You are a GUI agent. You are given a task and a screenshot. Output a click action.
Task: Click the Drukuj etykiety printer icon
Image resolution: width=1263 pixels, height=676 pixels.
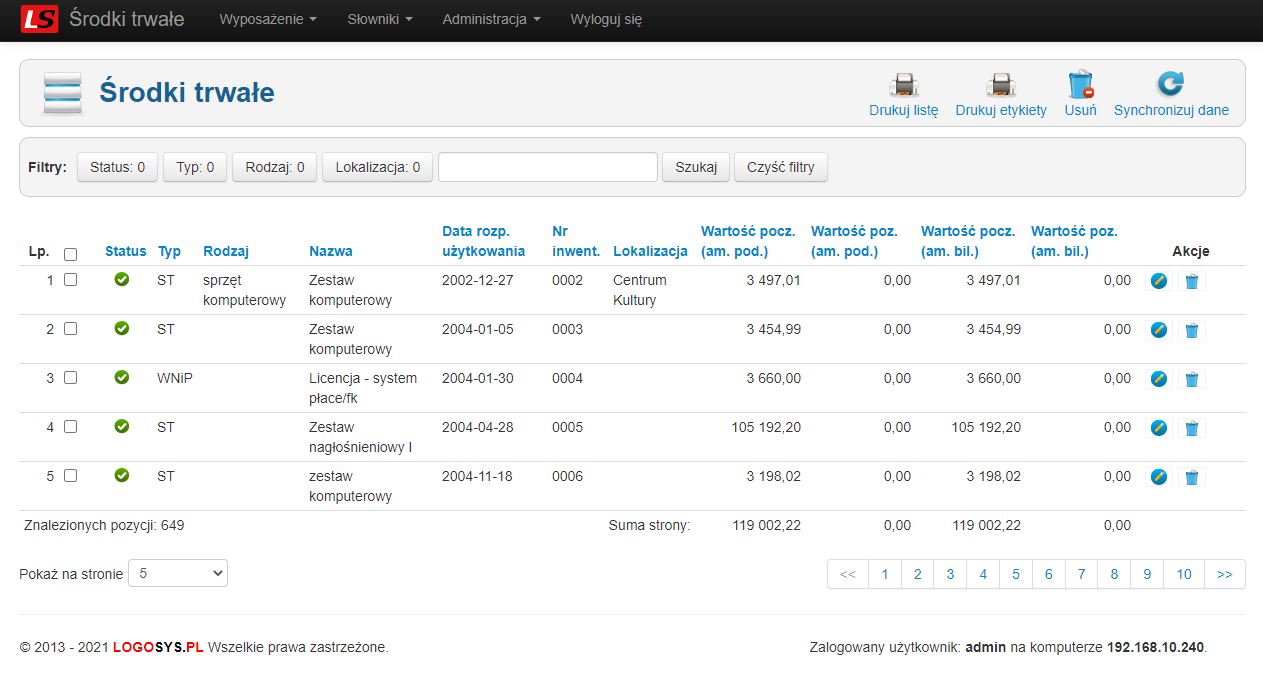coord(1000,84)
